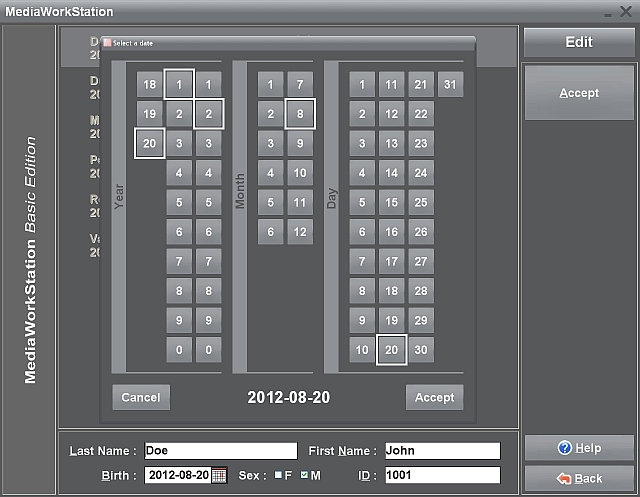Select day 12 in Day panel
Screen dimensions: 640x497
click(x=391, y=114)
